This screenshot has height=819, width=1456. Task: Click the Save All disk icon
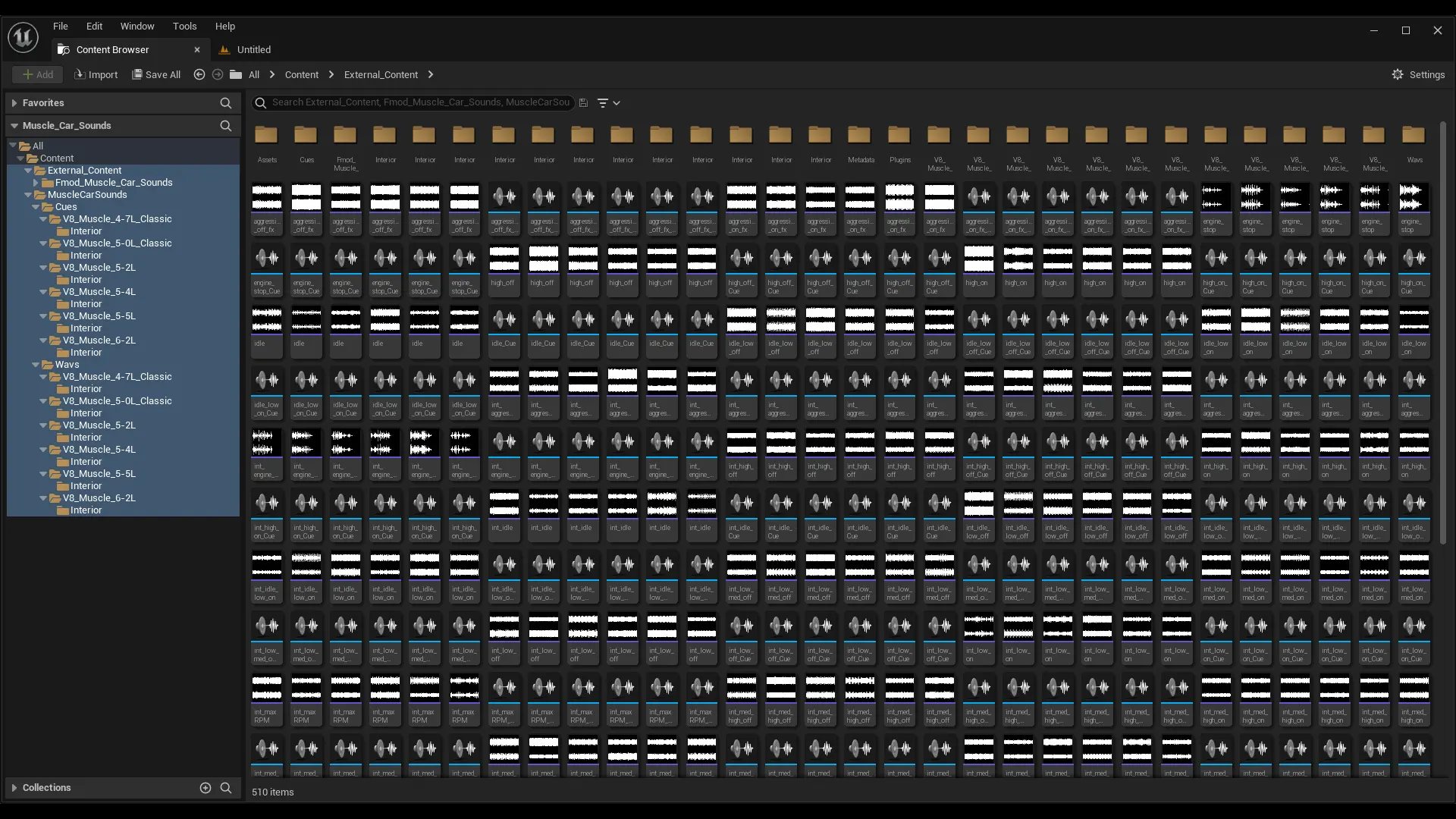[137, 74]
